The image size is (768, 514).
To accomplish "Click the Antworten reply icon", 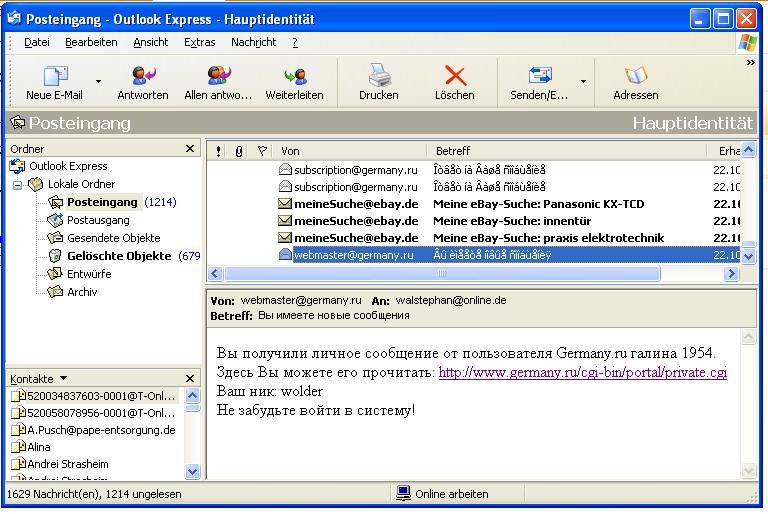I will point(144,75).
